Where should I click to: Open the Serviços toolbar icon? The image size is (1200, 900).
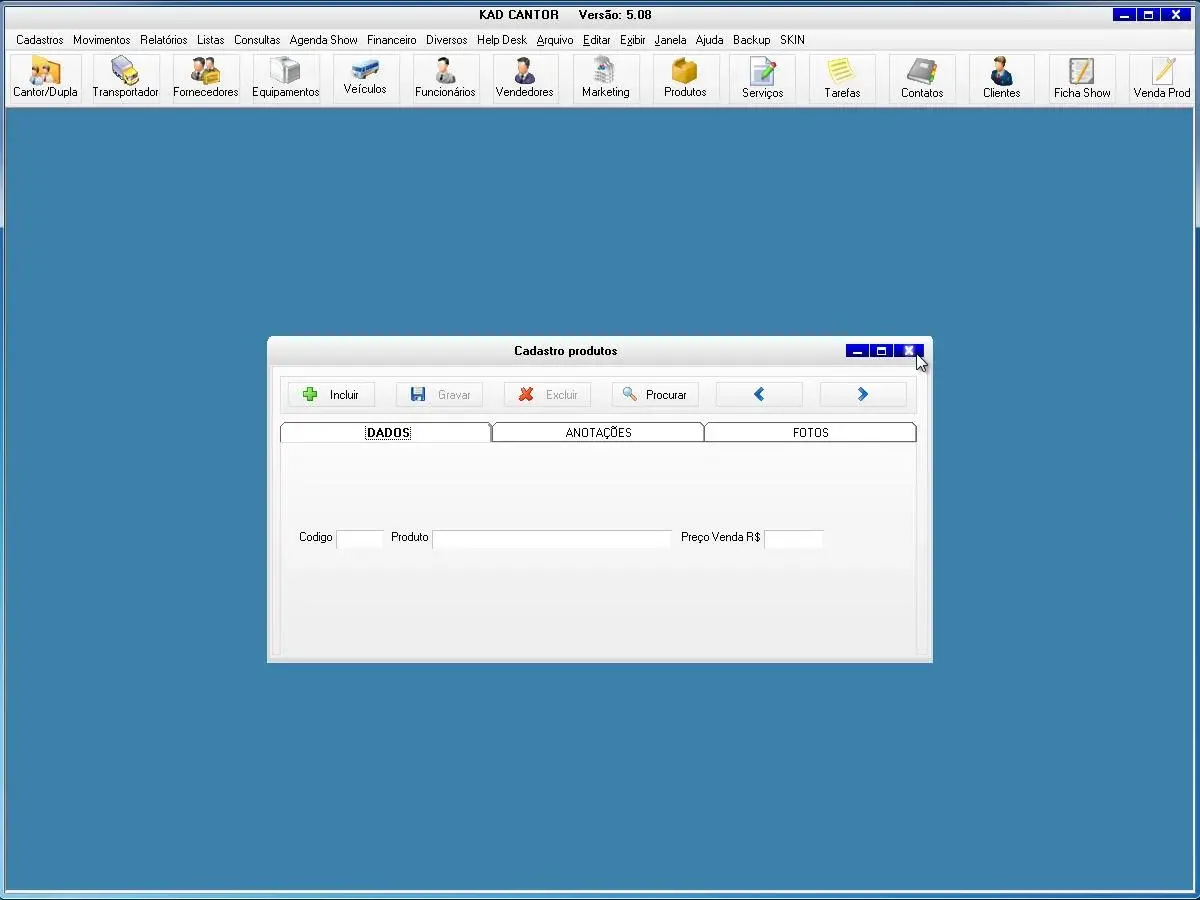pos(762,78)
